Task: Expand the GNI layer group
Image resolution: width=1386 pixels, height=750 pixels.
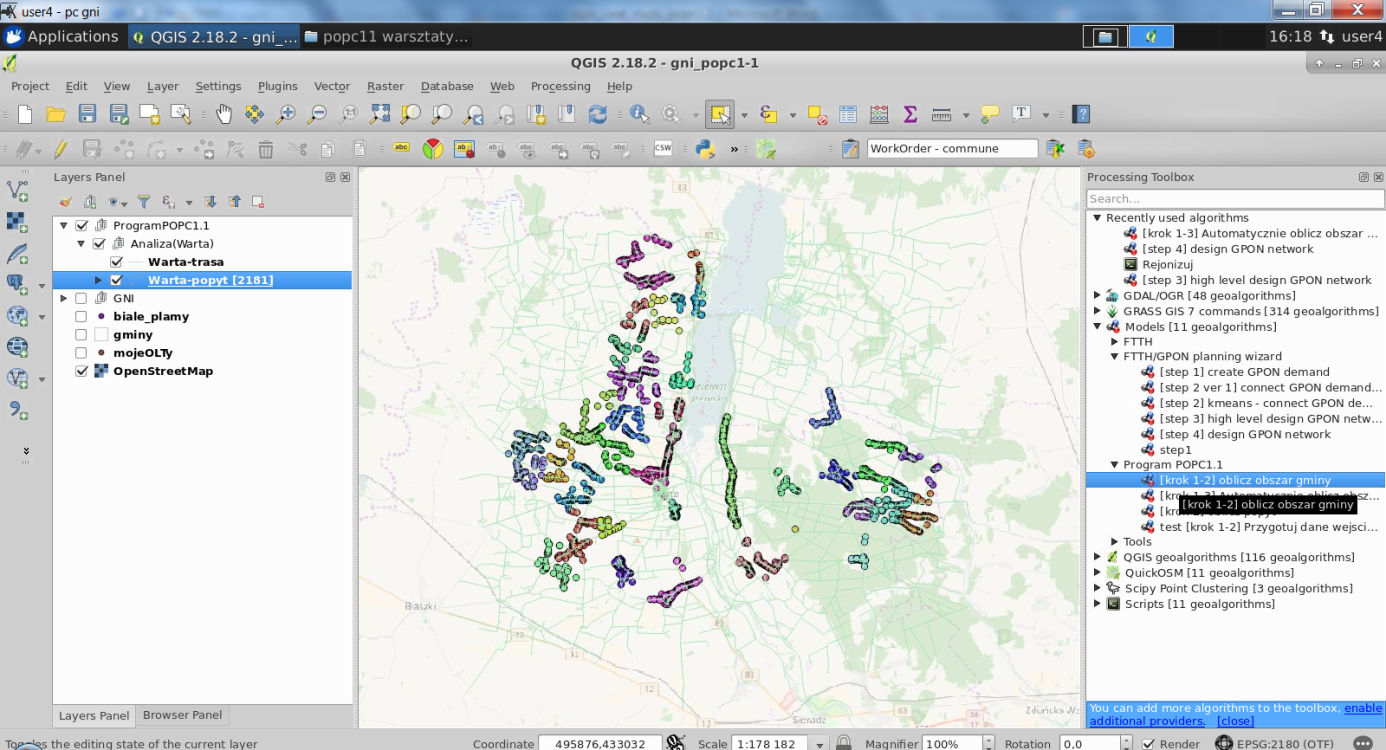Action: [x=65, y=298]
